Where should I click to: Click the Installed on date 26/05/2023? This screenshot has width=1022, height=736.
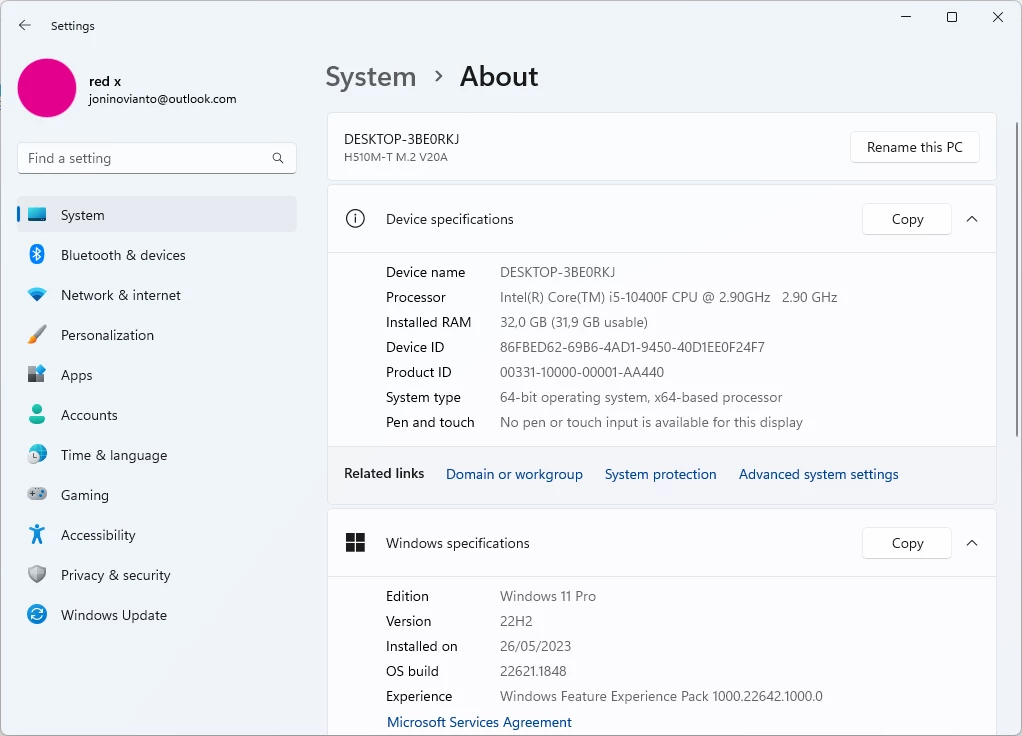[x=535, y=646]
